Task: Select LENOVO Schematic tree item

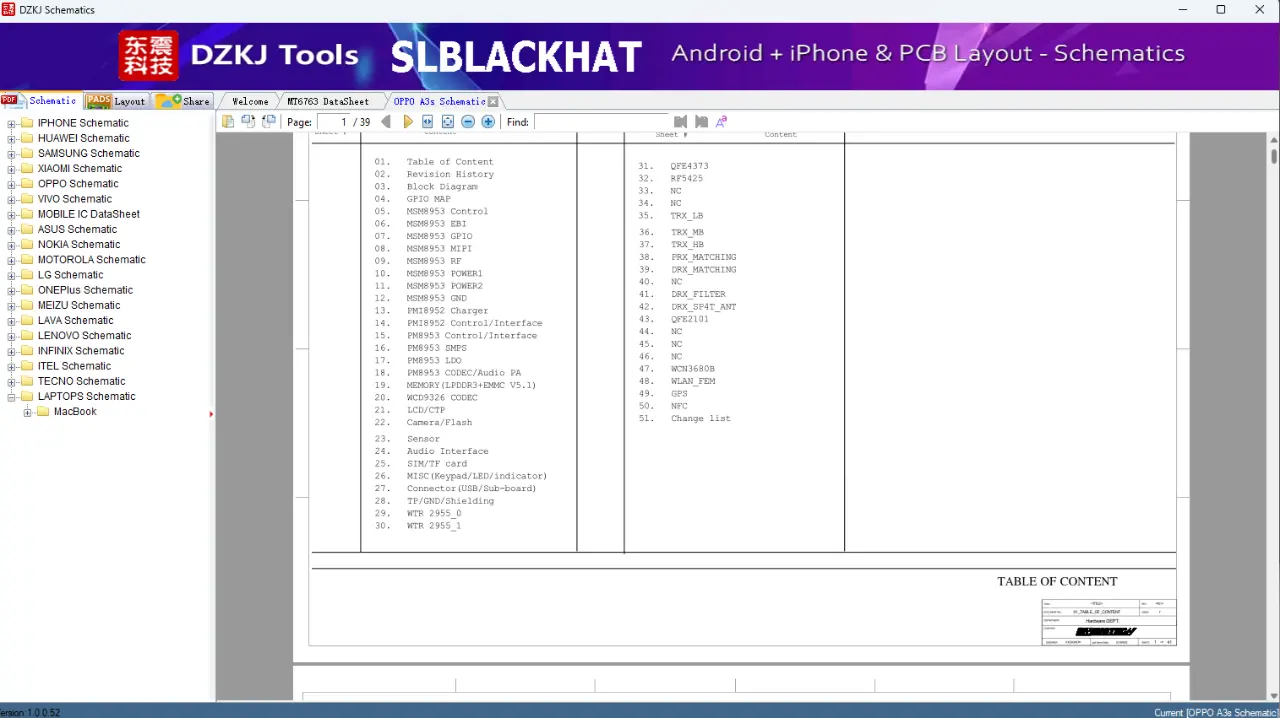Action: tap(84, 335)
